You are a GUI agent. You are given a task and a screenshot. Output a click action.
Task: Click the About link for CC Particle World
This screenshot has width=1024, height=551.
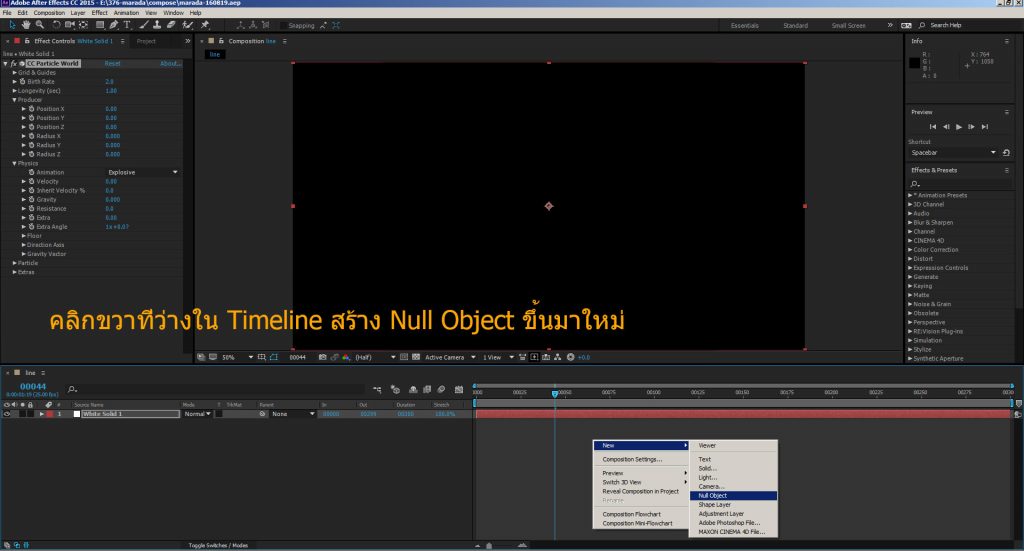tap(171, 63)
